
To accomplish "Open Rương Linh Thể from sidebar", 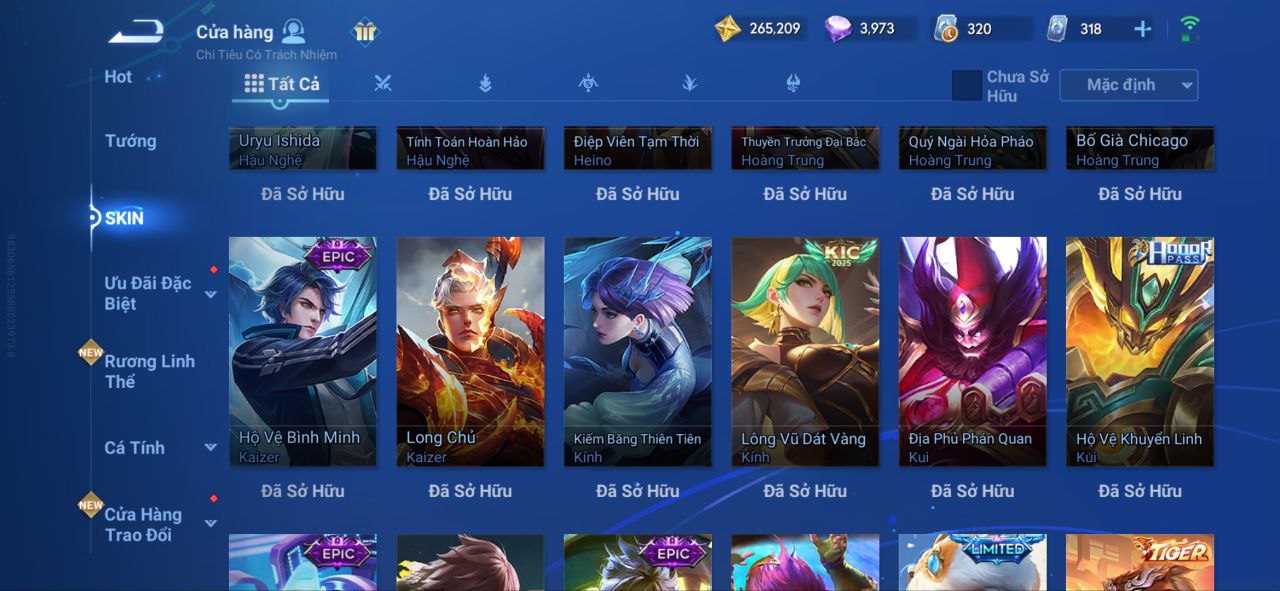I will point(150,371).
